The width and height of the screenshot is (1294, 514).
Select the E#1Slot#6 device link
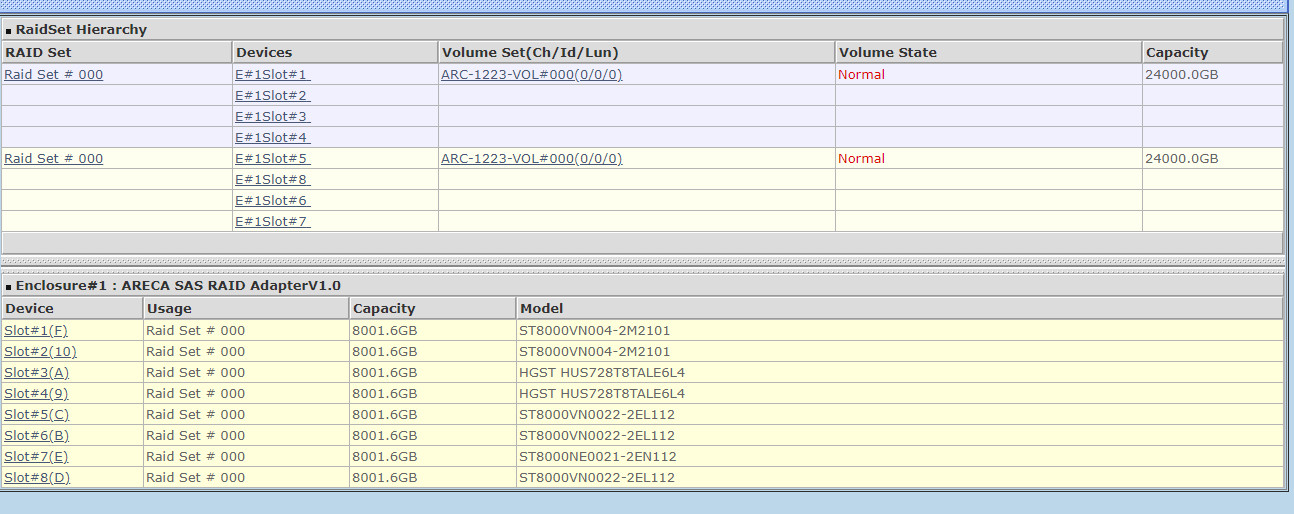(272, 201)
